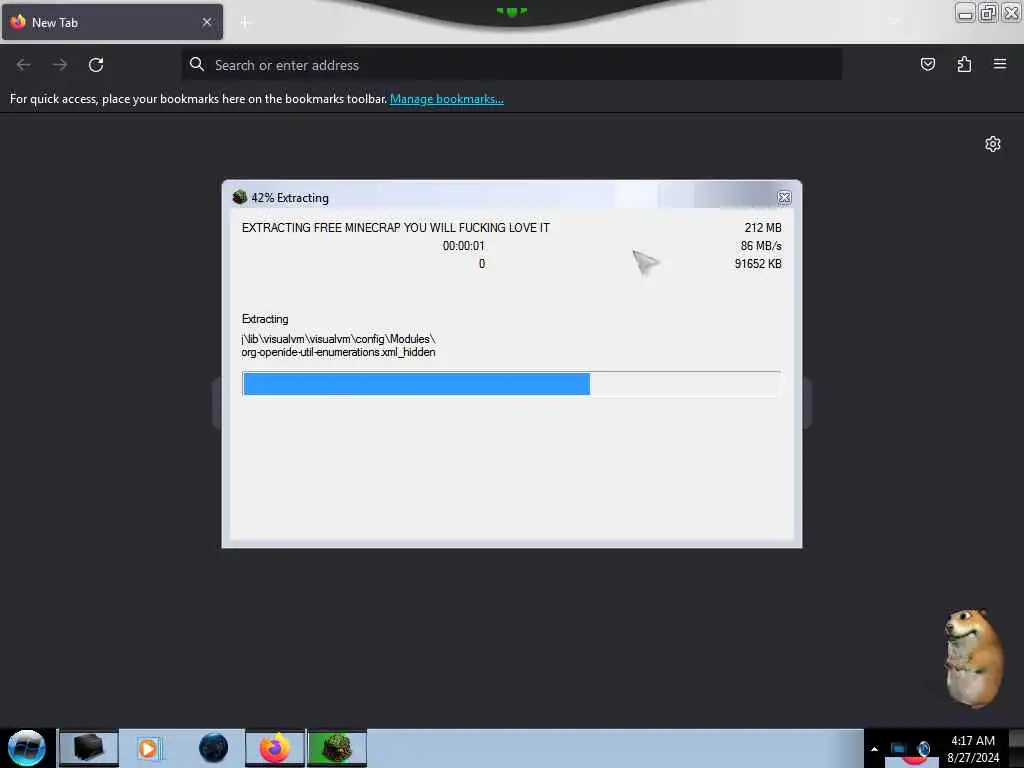Click the extraction progress bar
The image size is (1024, 768).
tap(511, 383)
